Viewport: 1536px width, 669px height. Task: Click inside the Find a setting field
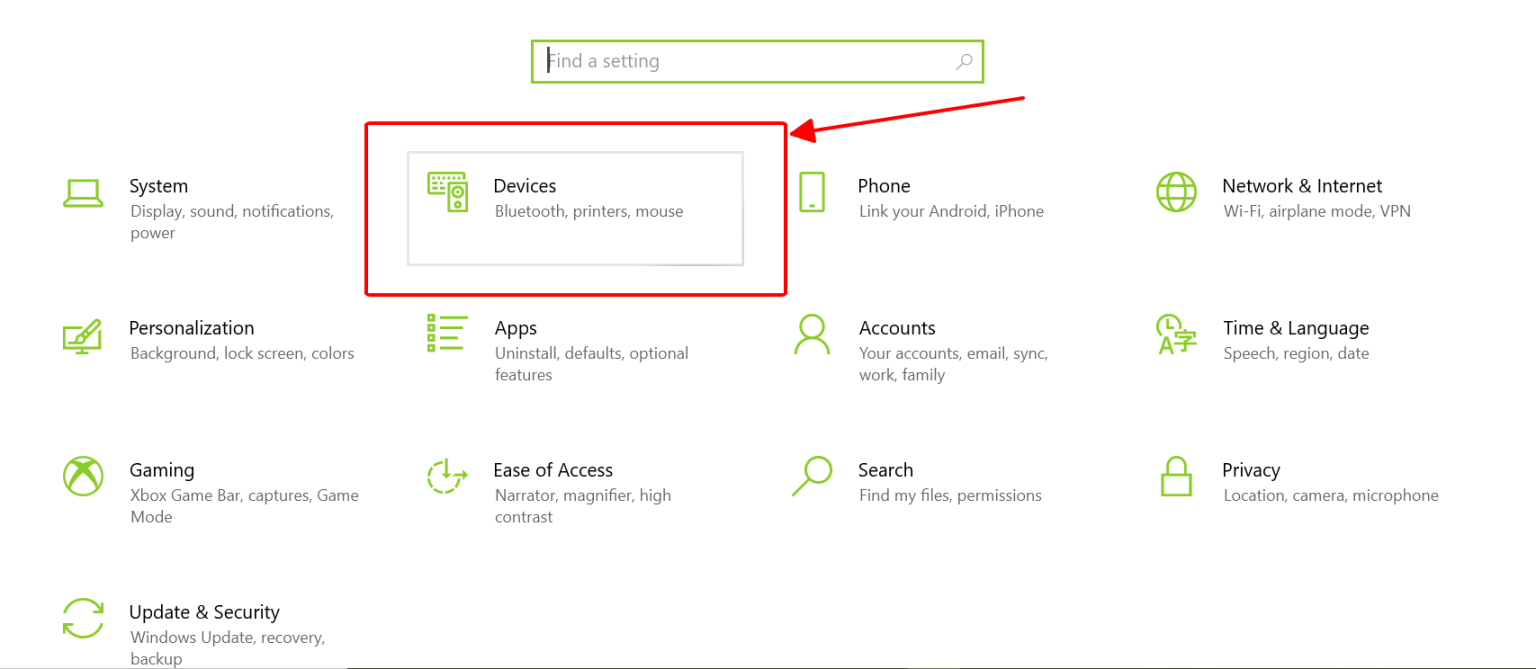tap(750, 62)
